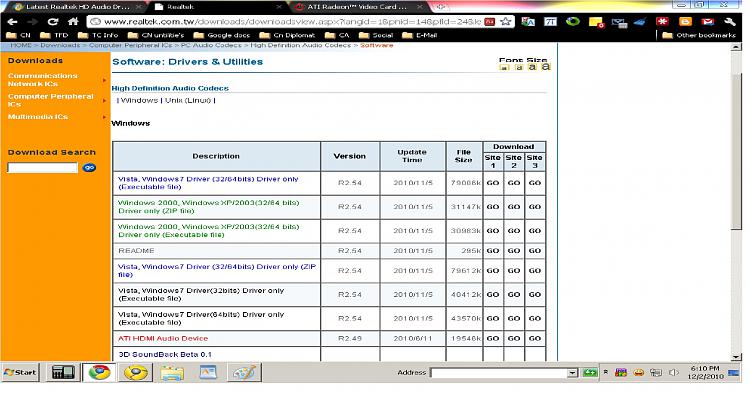Click the PC Audio Codecs breadcrumb link

(211, 45)
